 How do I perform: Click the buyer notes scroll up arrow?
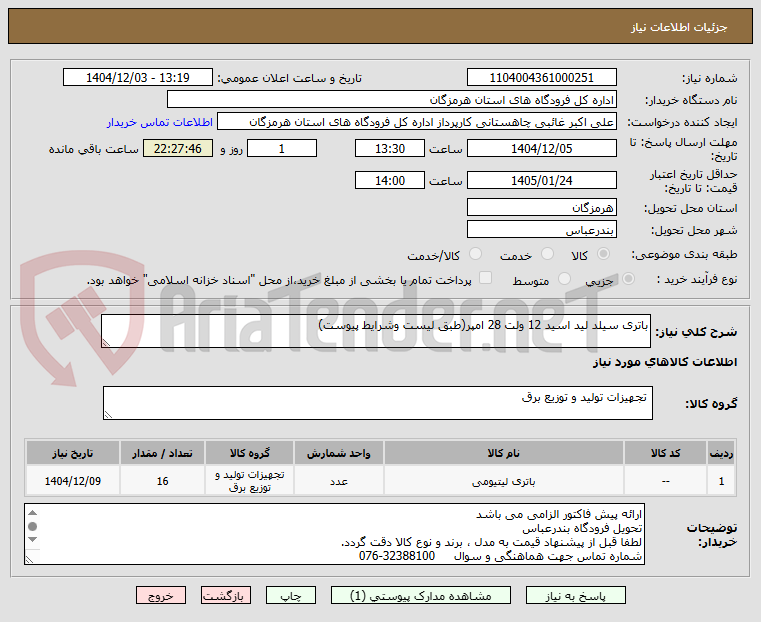pyautogui.click(x=33, y=513)
